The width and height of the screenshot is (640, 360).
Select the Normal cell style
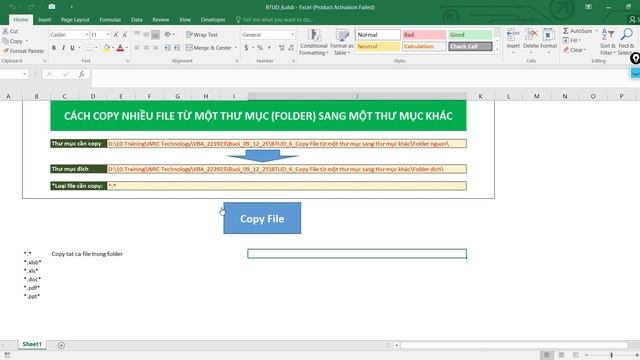click(x=378, y=35)
